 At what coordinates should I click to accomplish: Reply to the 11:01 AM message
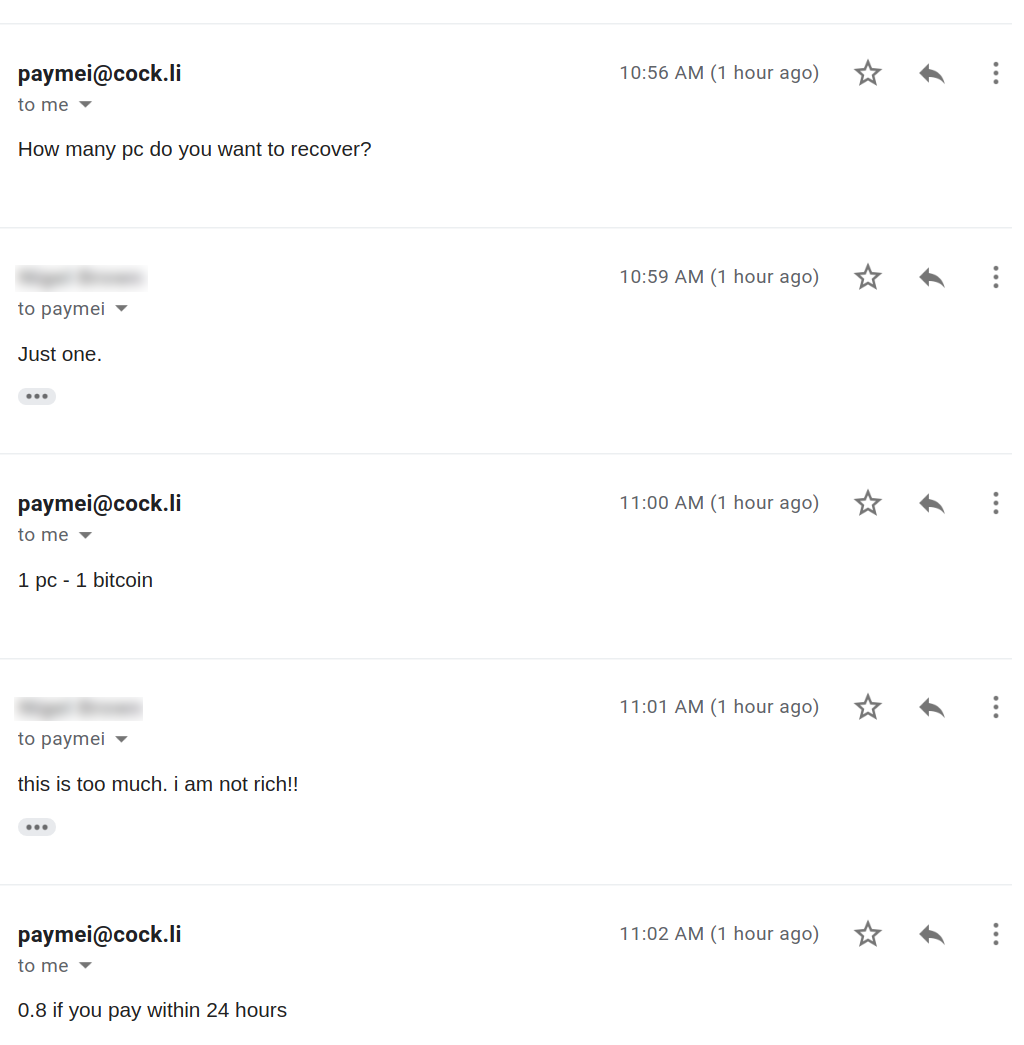click(931, 707)
